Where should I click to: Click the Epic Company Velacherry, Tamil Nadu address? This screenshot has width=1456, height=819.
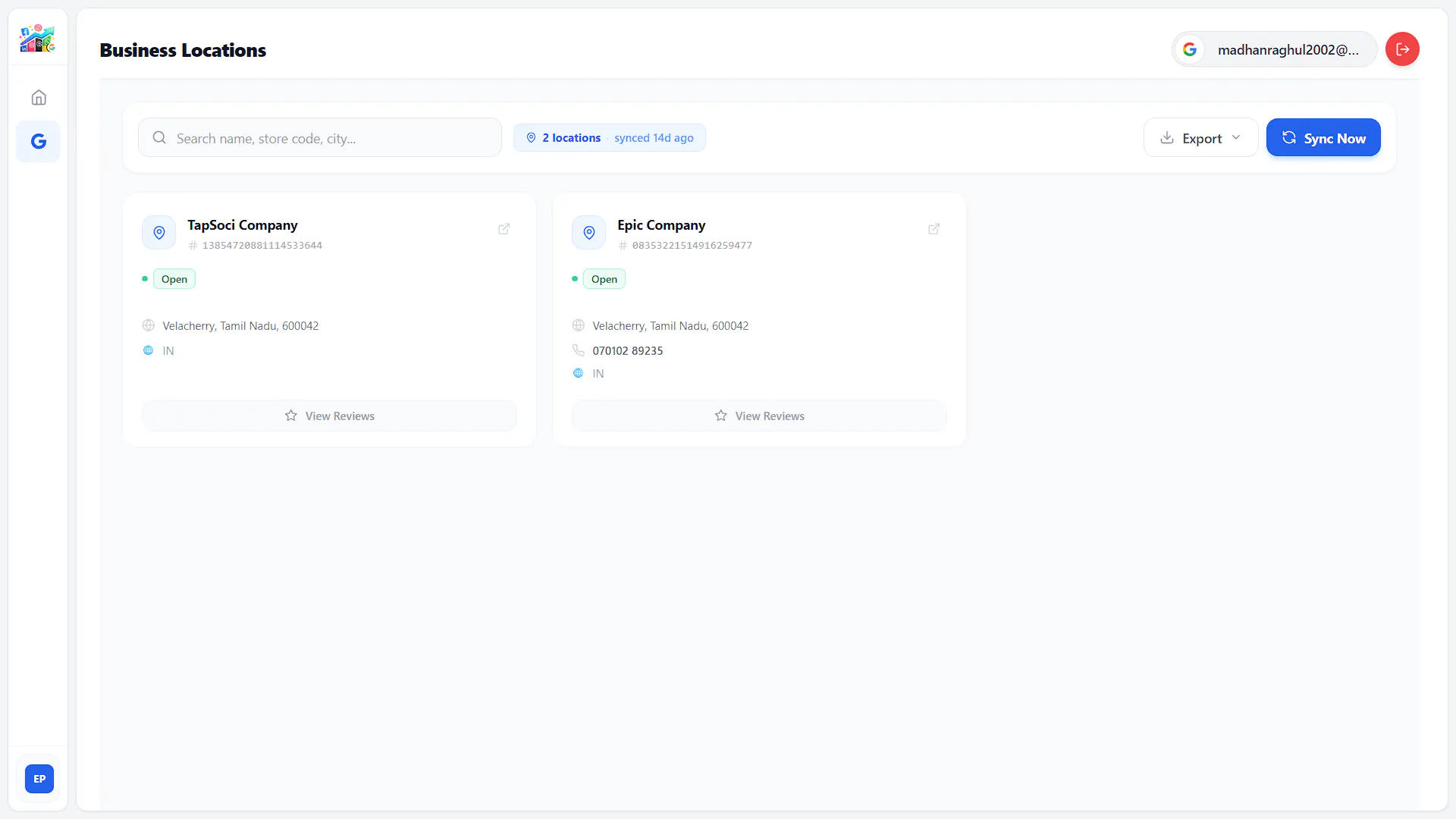(x=670, y=326)
